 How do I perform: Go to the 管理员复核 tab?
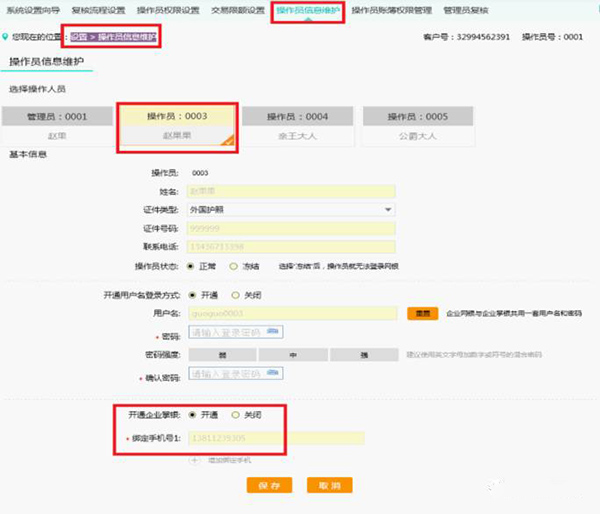coord(466,10)
